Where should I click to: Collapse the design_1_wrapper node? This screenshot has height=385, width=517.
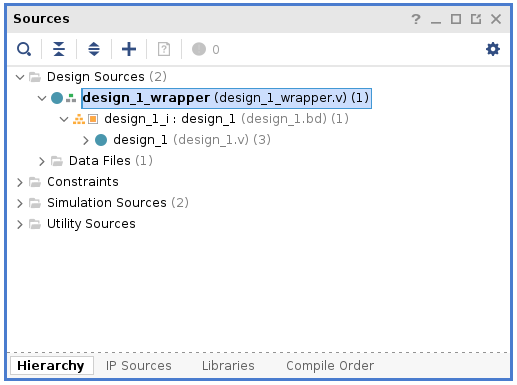coord(42,98)
